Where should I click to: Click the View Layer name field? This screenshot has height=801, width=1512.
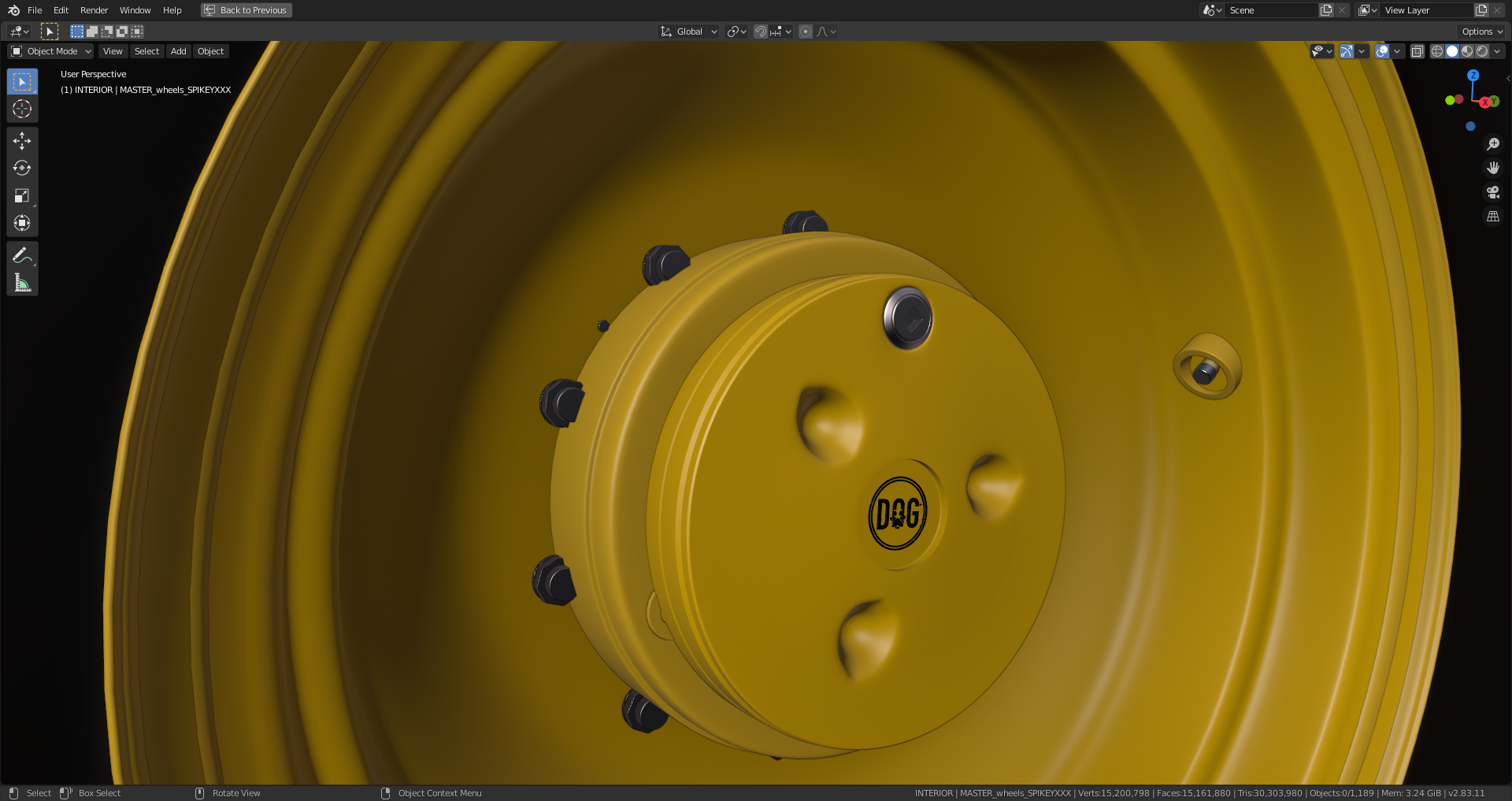point(1426,10)
